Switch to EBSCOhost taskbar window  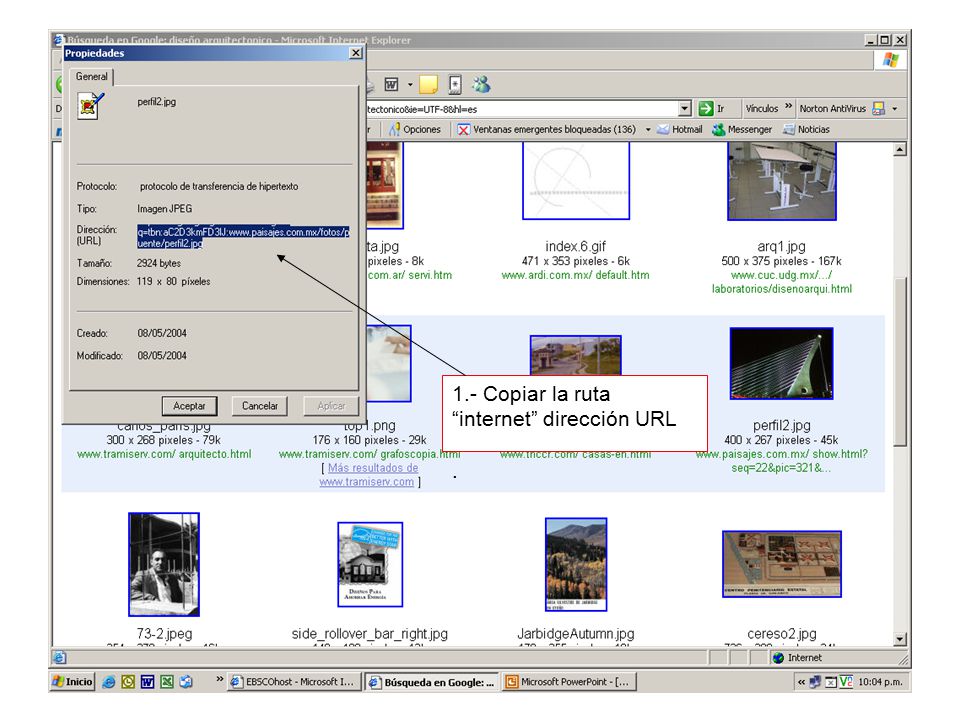[294, 681]
